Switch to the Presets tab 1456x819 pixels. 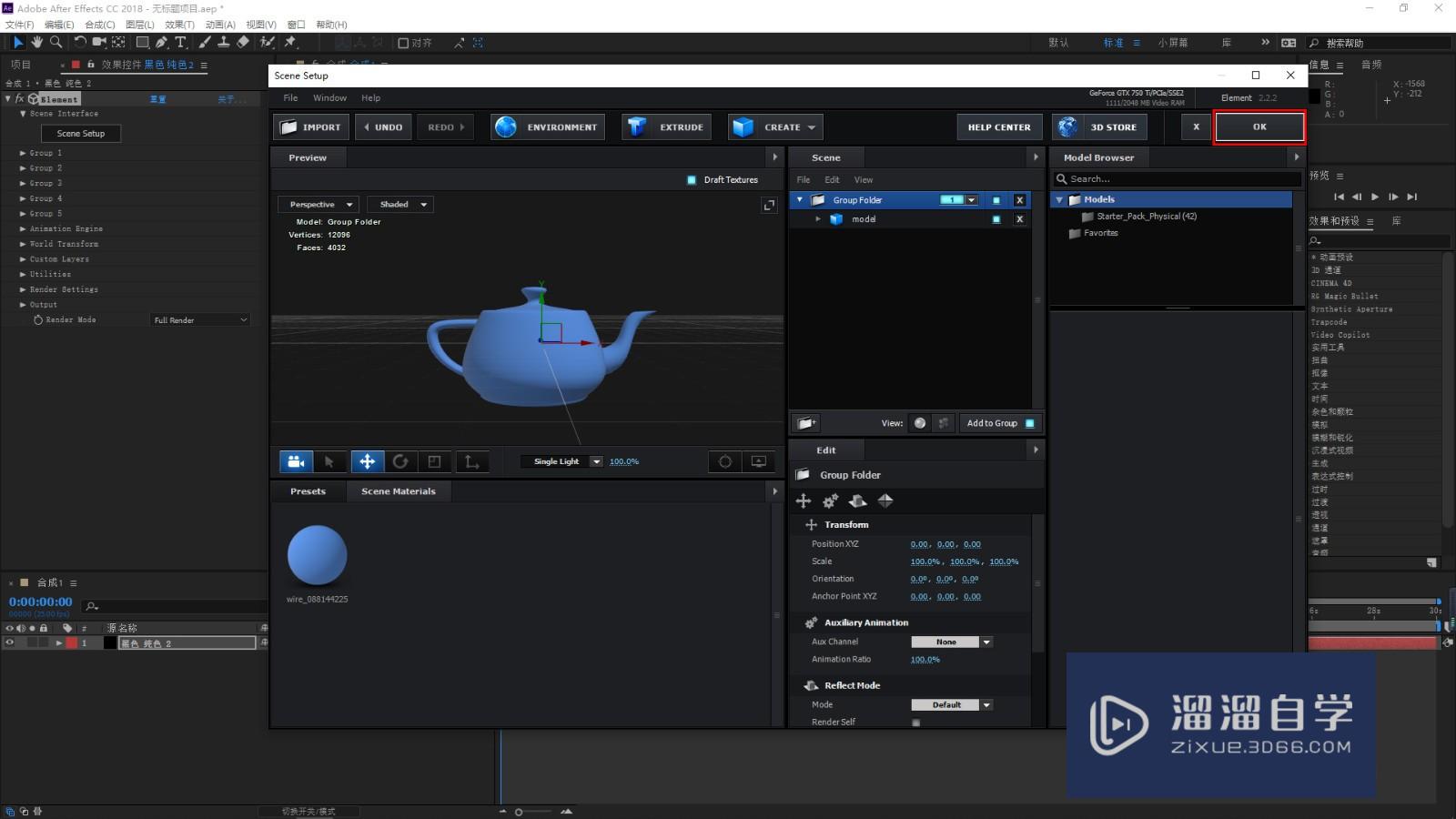[308, 491]
